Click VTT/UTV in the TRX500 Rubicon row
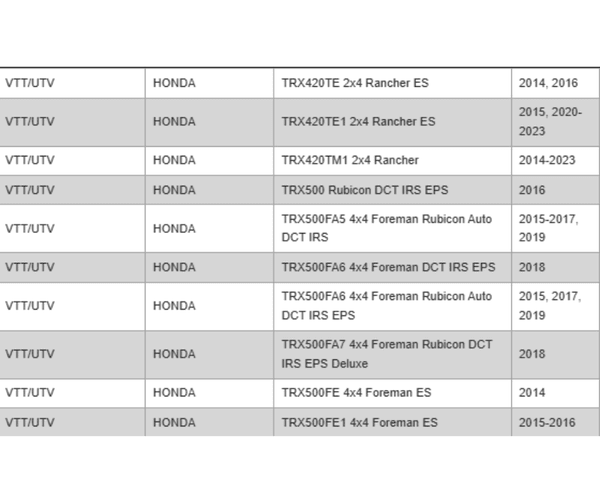 click(x=30, y=189)
